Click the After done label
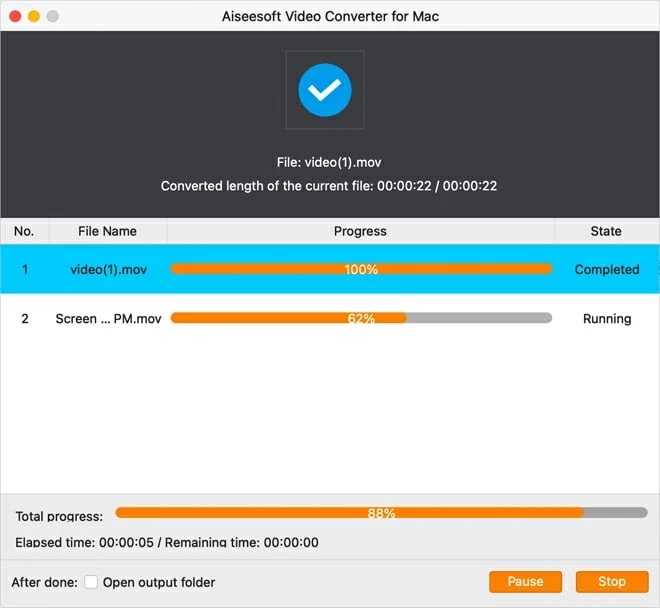The width and height of the screenshot is (660, 608). coord(45,582)
